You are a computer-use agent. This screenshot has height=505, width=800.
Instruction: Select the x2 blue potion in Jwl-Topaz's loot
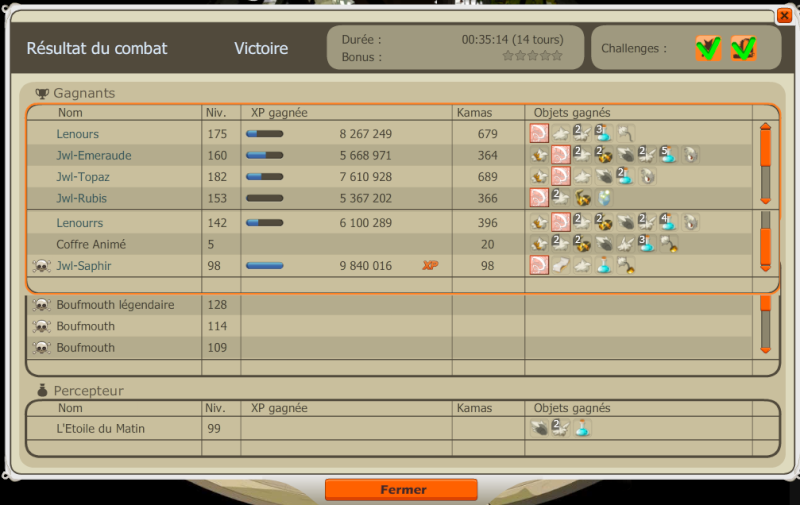click(x=625, y=176)
